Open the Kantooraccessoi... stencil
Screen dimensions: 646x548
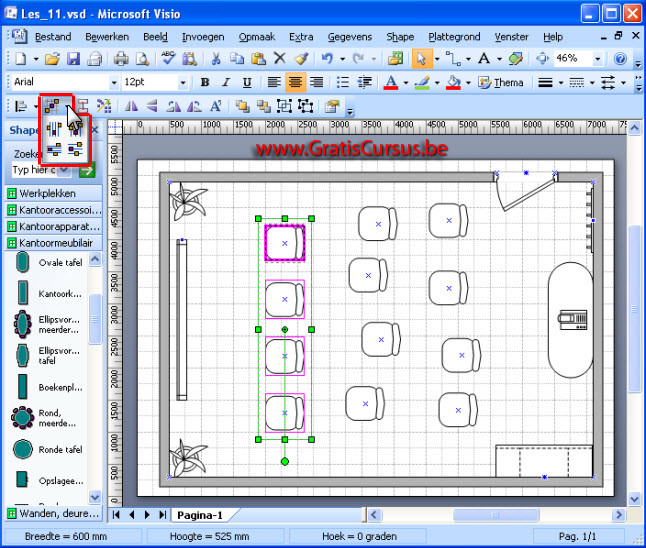54,210
